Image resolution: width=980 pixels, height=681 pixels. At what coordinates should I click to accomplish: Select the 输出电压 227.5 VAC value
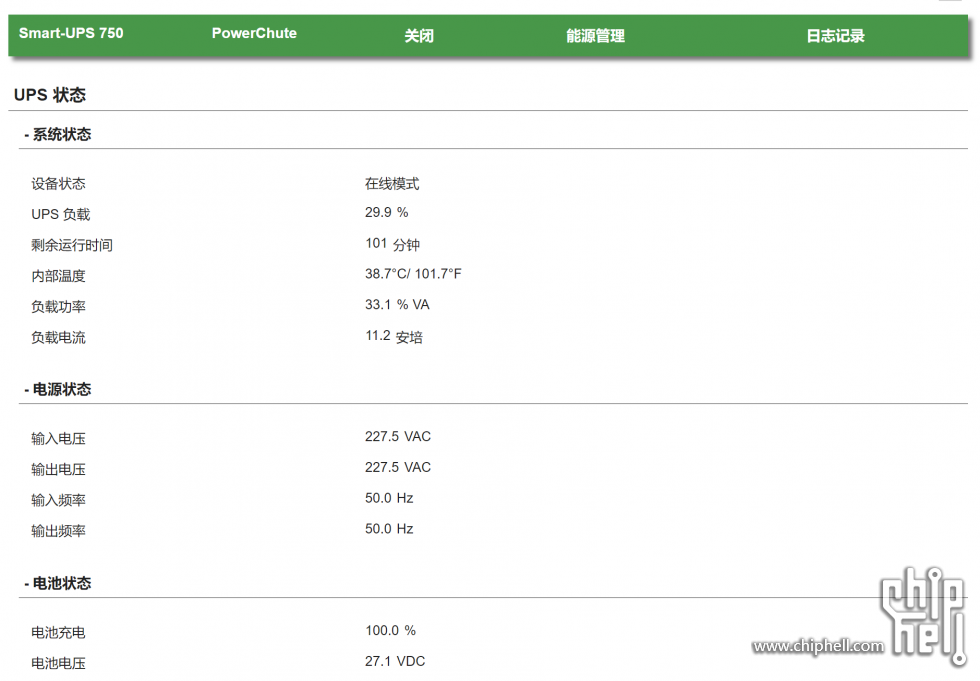[x=398, y=467]
